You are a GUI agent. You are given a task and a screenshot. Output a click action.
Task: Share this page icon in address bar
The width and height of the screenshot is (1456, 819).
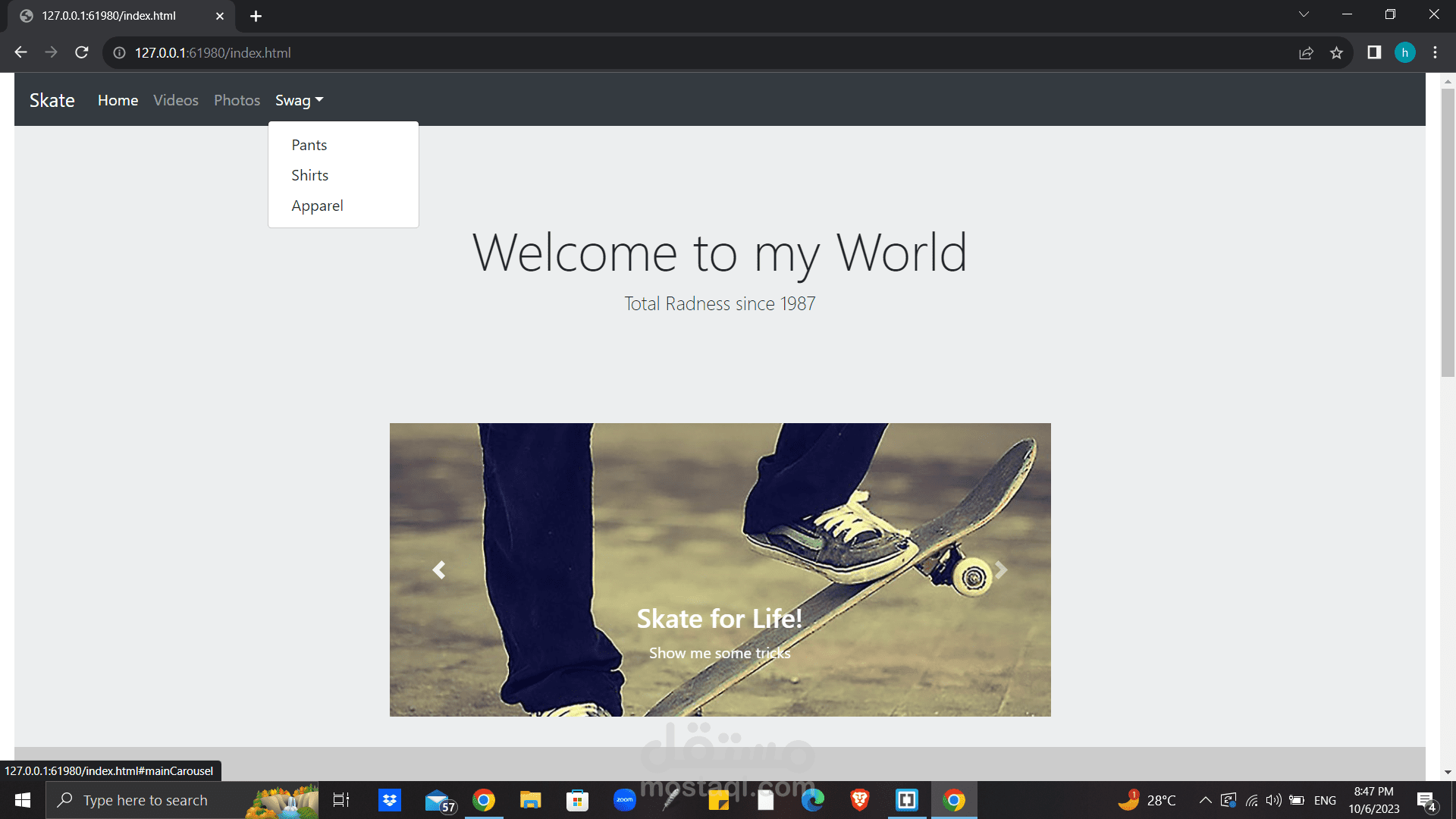pyautogui.click(x=1306, y=52)
